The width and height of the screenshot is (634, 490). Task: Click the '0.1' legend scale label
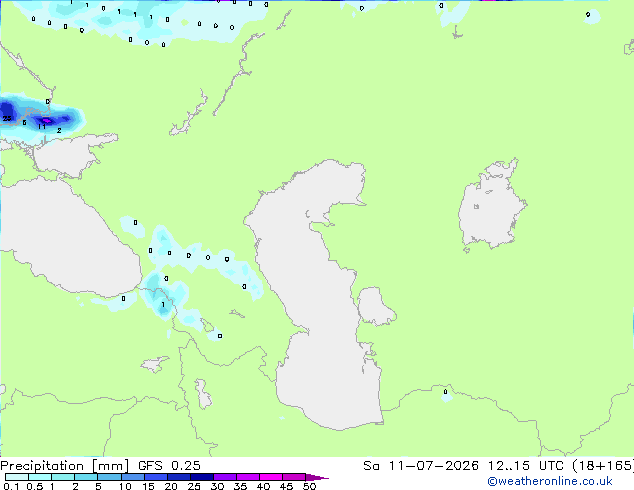pos(11,486)
